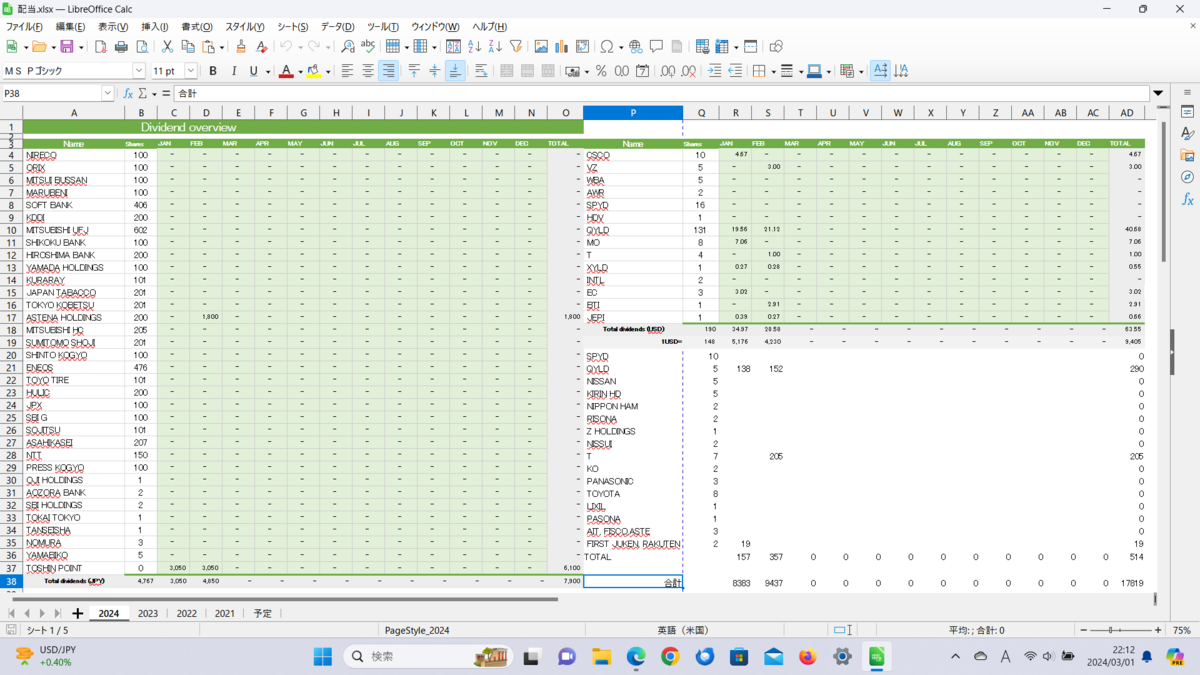Image resolution: width=1200 pixels, height=675 pixels.
Task: Open Conditional Formatting dropdown arrow
Action: [x=861, y=71]
